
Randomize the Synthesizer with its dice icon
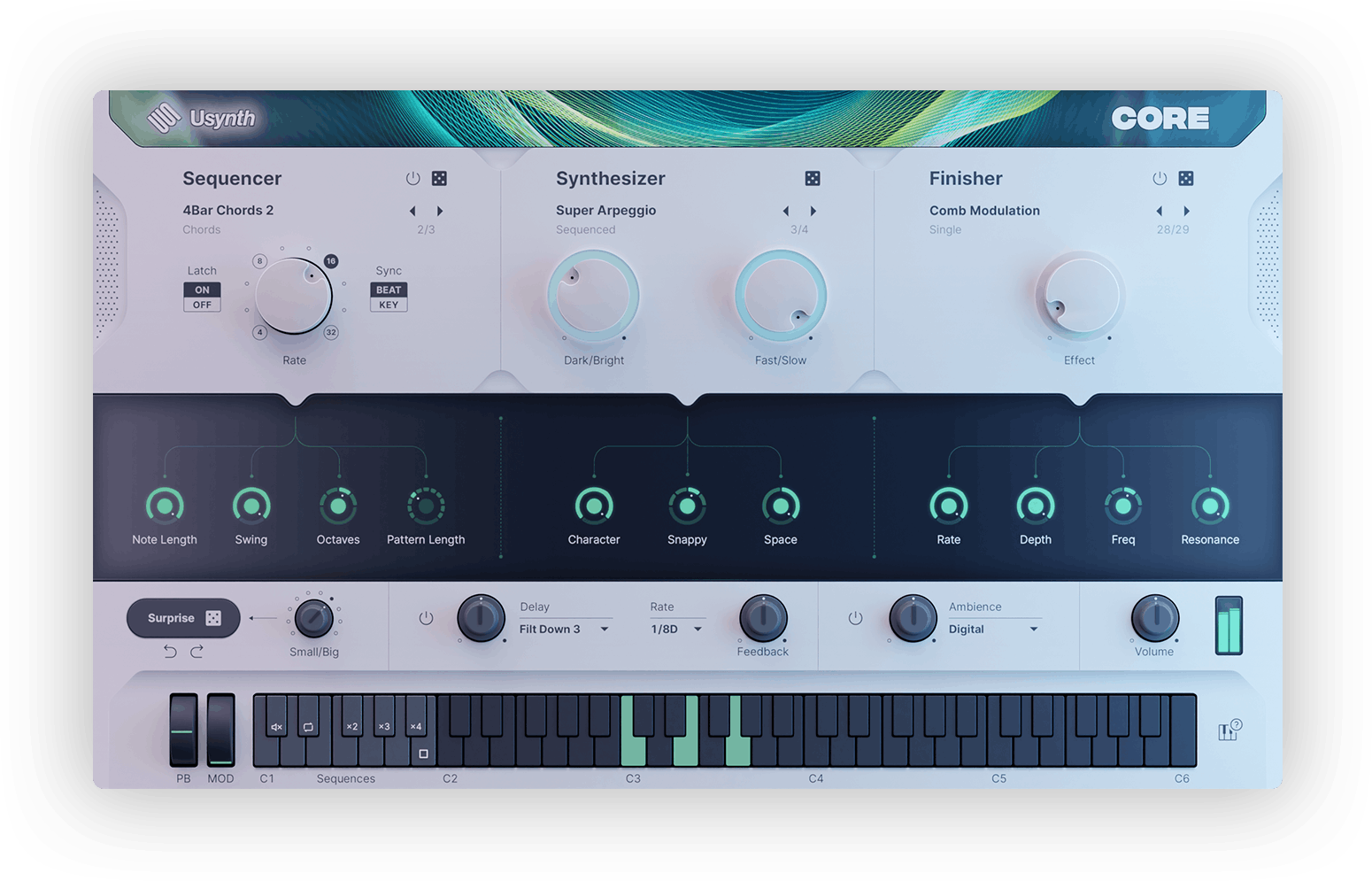tap(813, 178)
